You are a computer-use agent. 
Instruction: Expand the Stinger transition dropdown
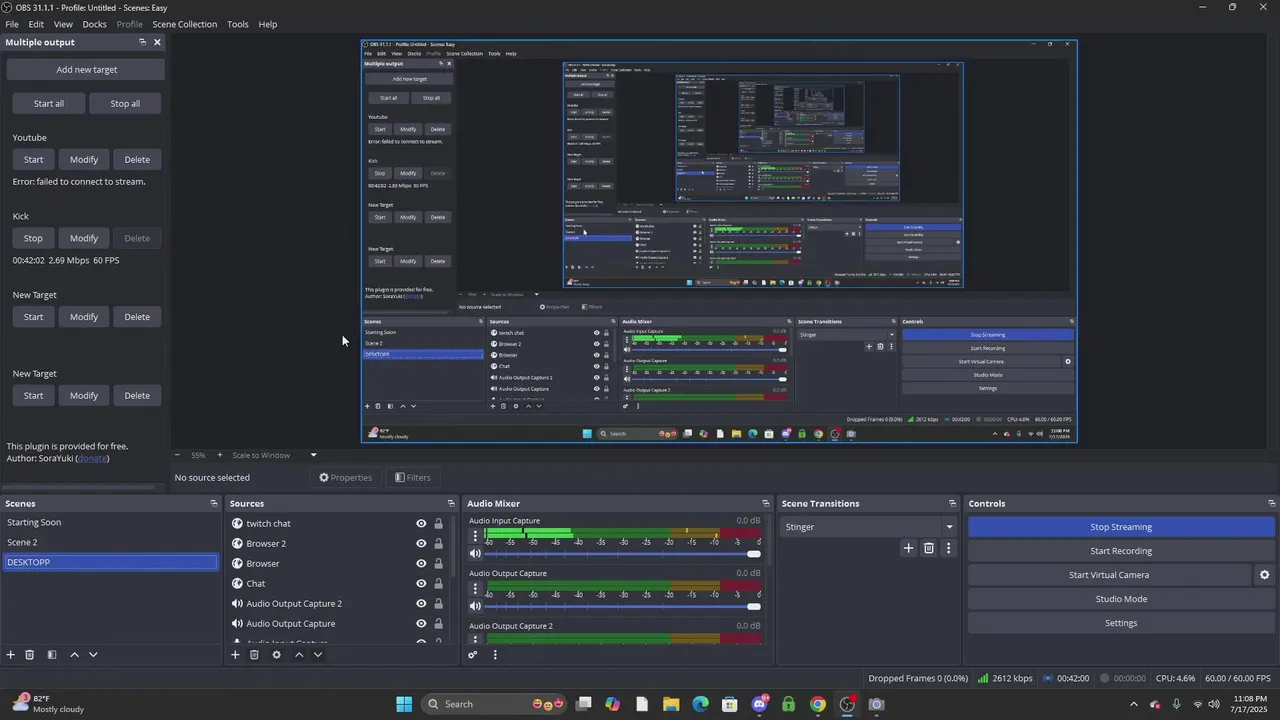[949, 527]
